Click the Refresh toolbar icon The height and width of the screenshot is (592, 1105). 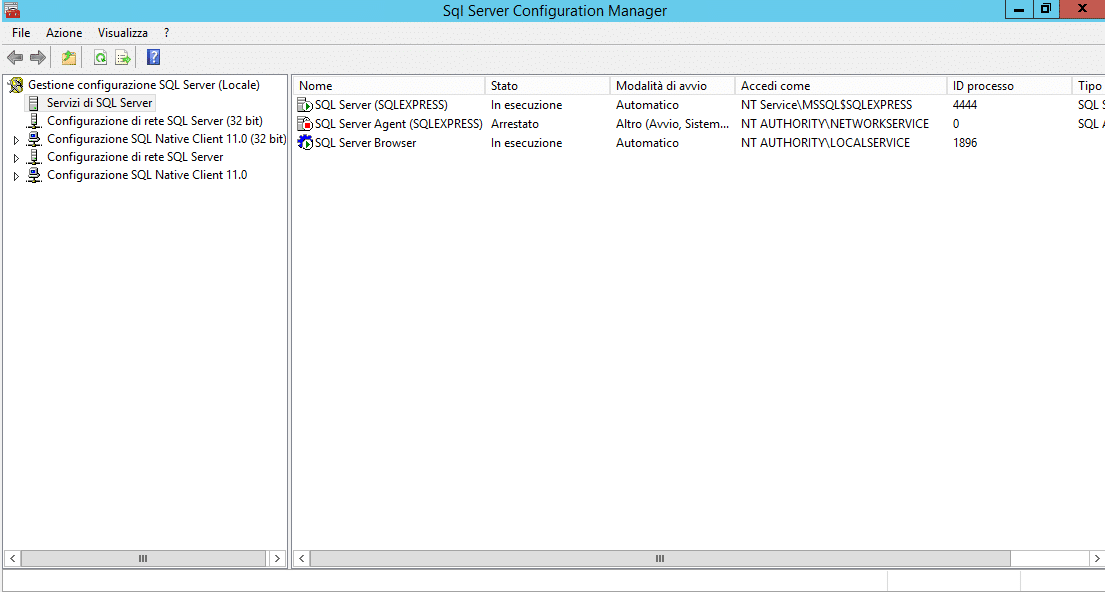pyautogui.click(x=100, y=58)
